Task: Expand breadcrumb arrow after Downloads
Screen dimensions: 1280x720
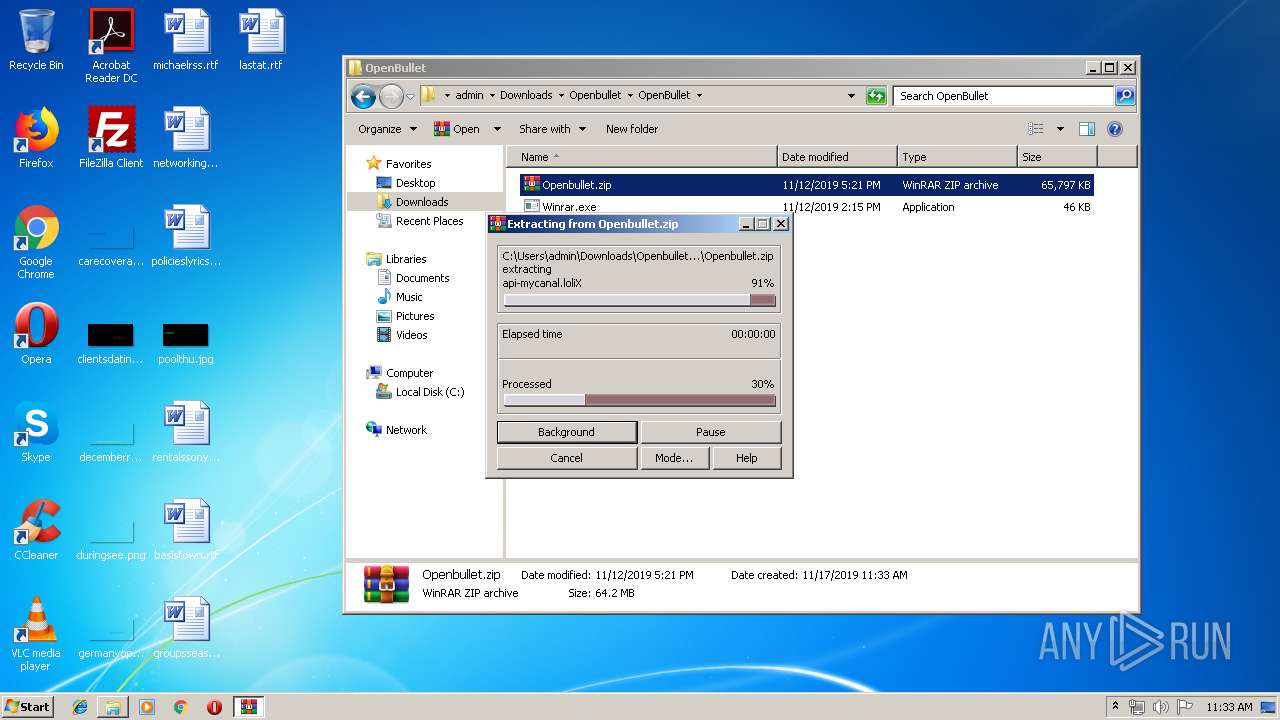Action: pyautogui.click(x=561, y=96)
